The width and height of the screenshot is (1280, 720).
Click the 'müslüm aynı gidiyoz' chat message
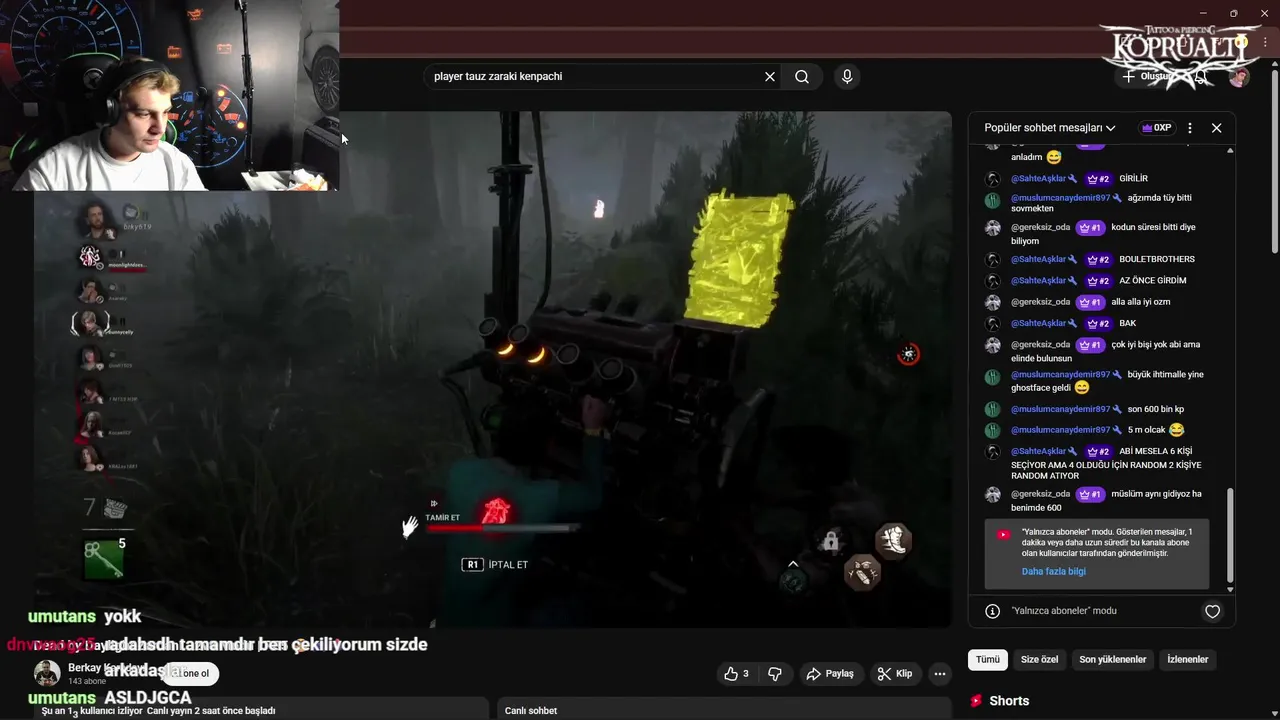1106,501
